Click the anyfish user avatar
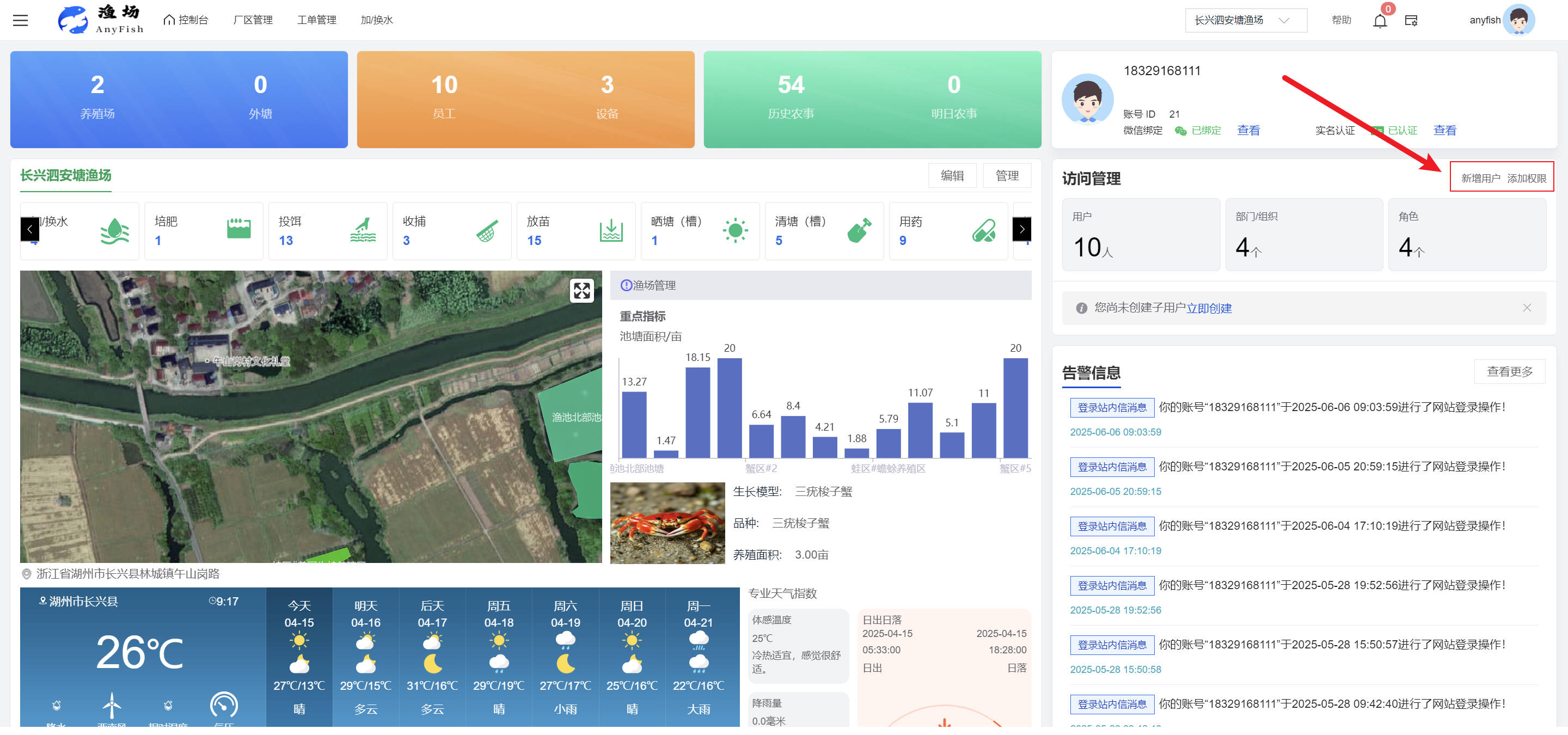 1518,20
